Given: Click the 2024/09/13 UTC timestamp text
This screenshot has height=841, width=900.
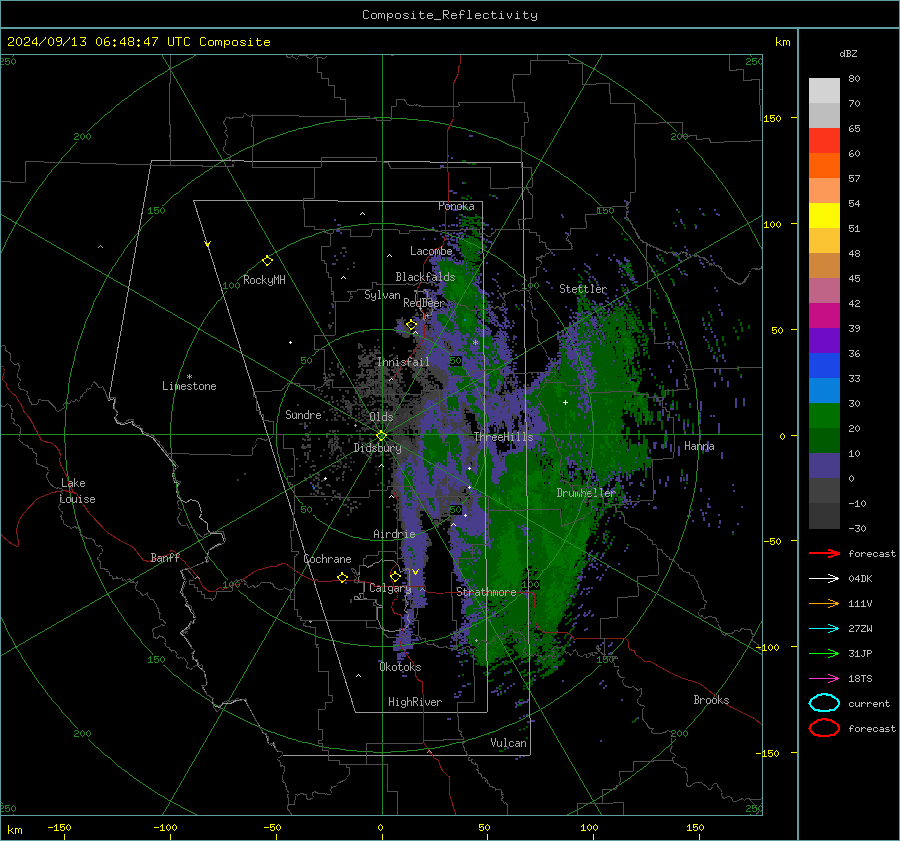Looking at the screenshot, I should [139, 42].
